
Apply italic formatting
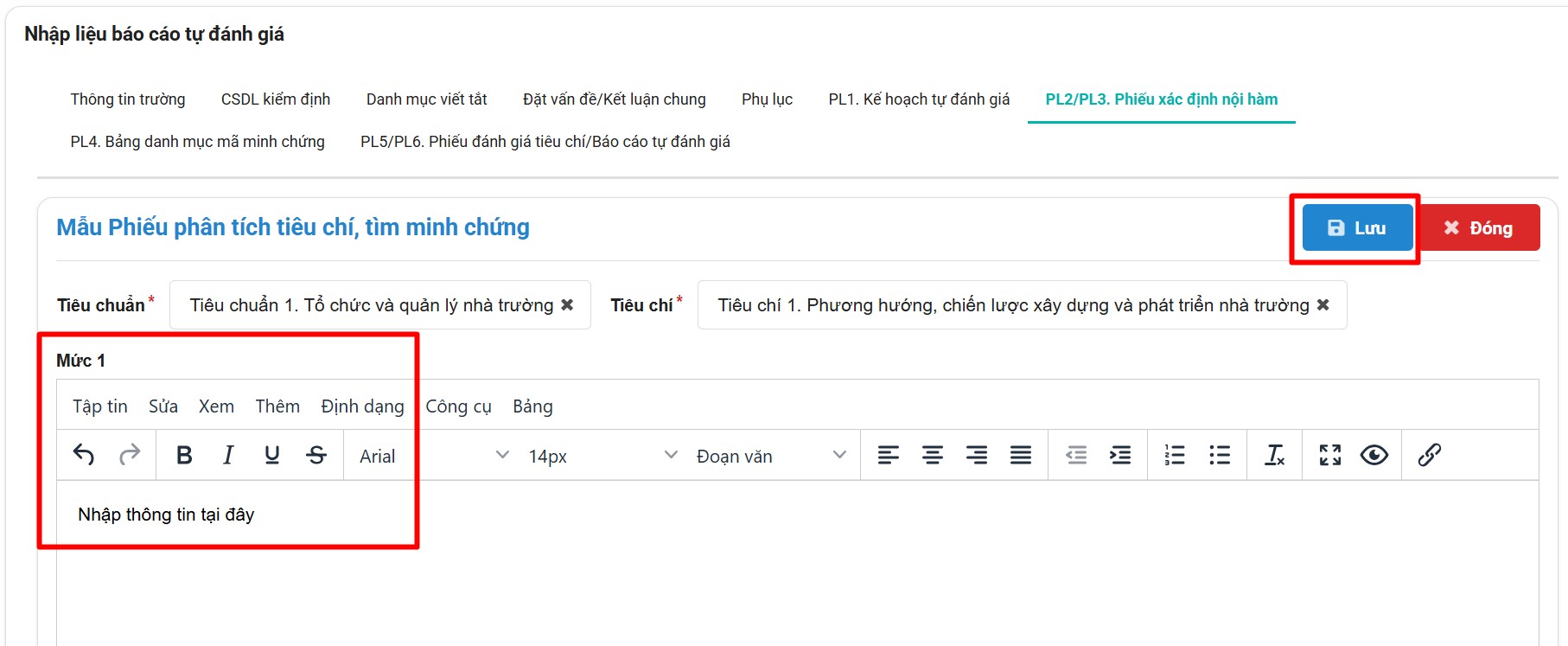[x=228, y=455]
